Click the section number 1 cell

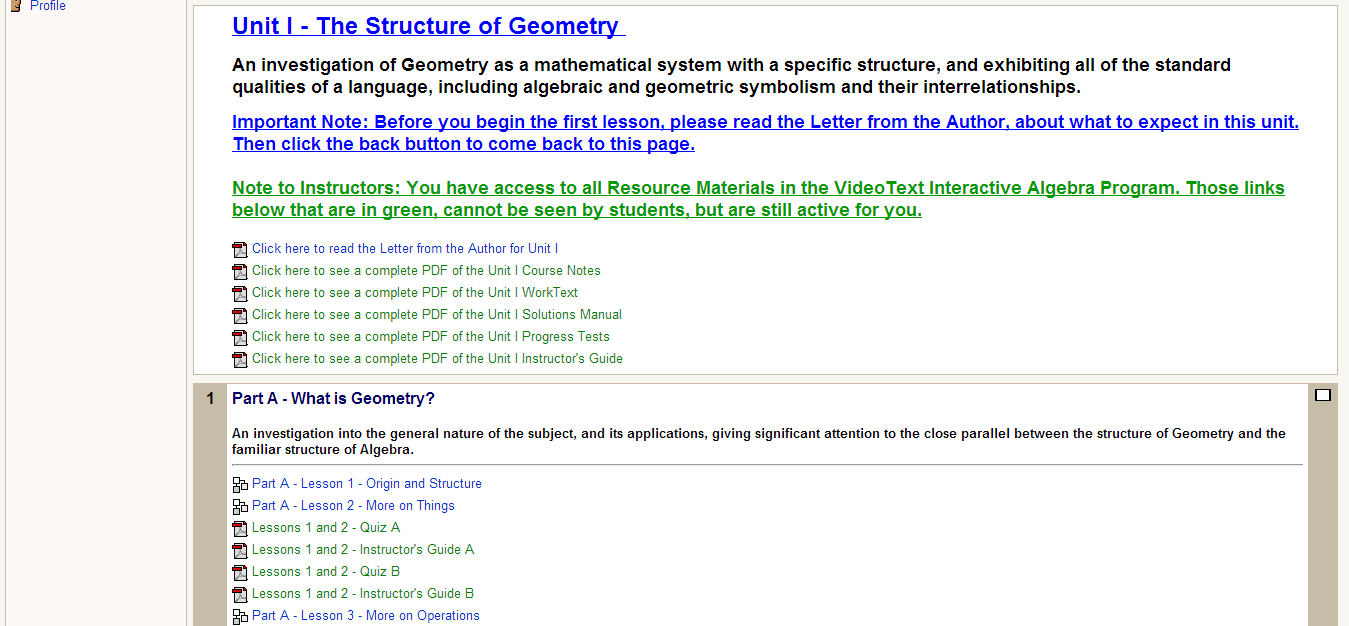[210, 399]
